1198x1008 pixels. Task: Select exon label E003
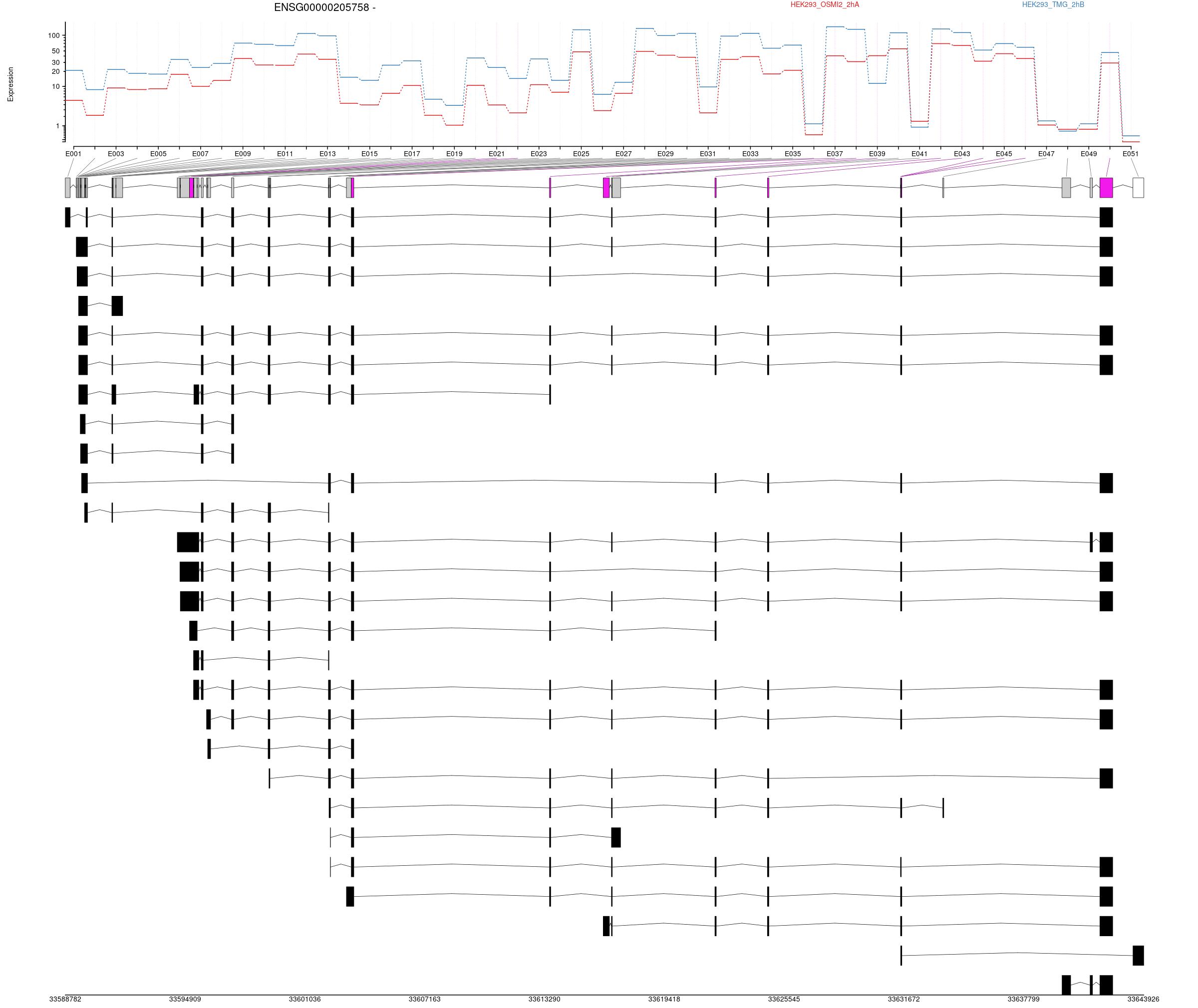click(x=116, y=154)
